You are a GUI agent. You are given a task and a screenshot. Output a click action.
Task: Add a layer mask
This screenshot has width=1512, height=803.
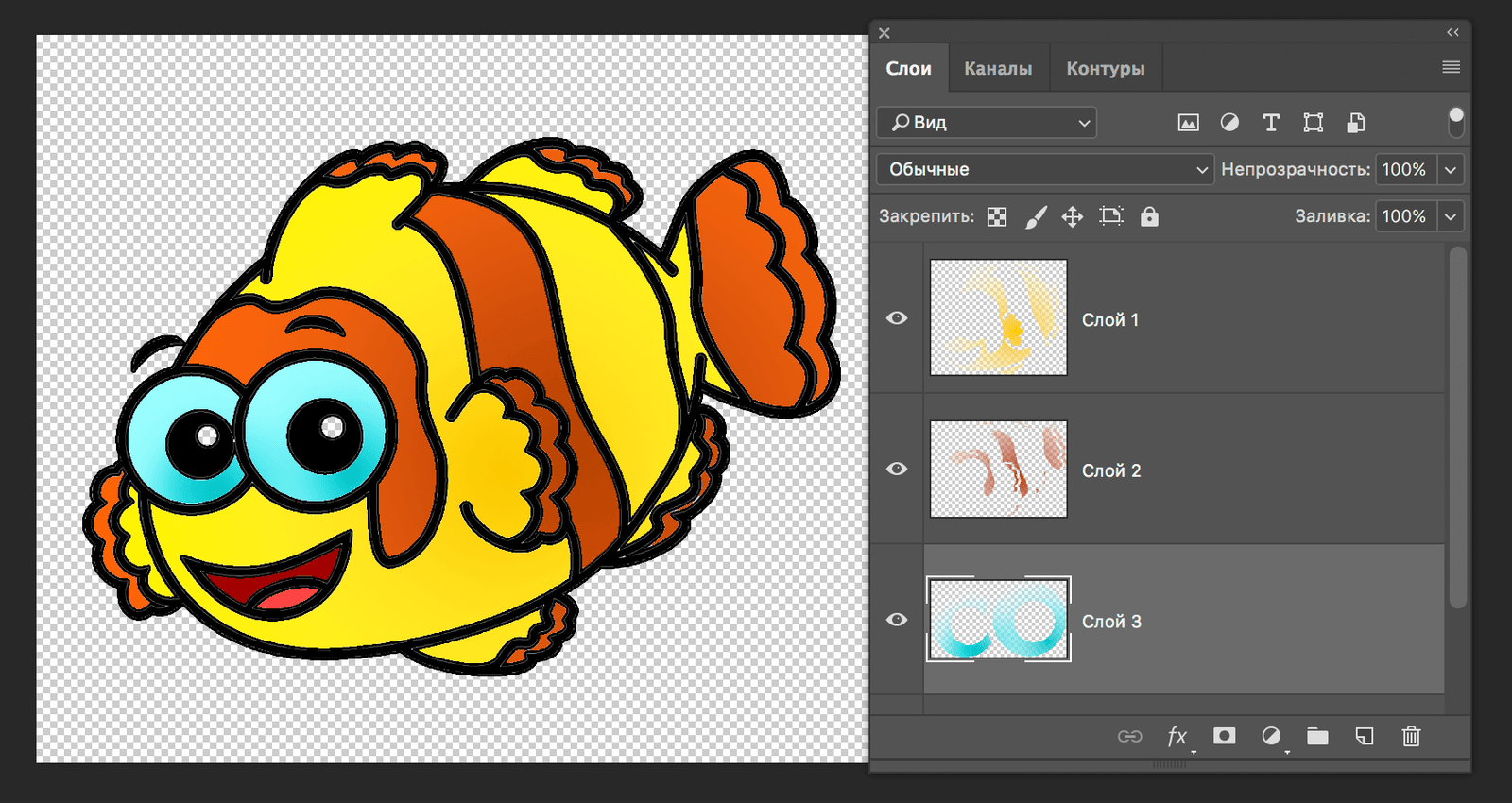pos(1224,736)
